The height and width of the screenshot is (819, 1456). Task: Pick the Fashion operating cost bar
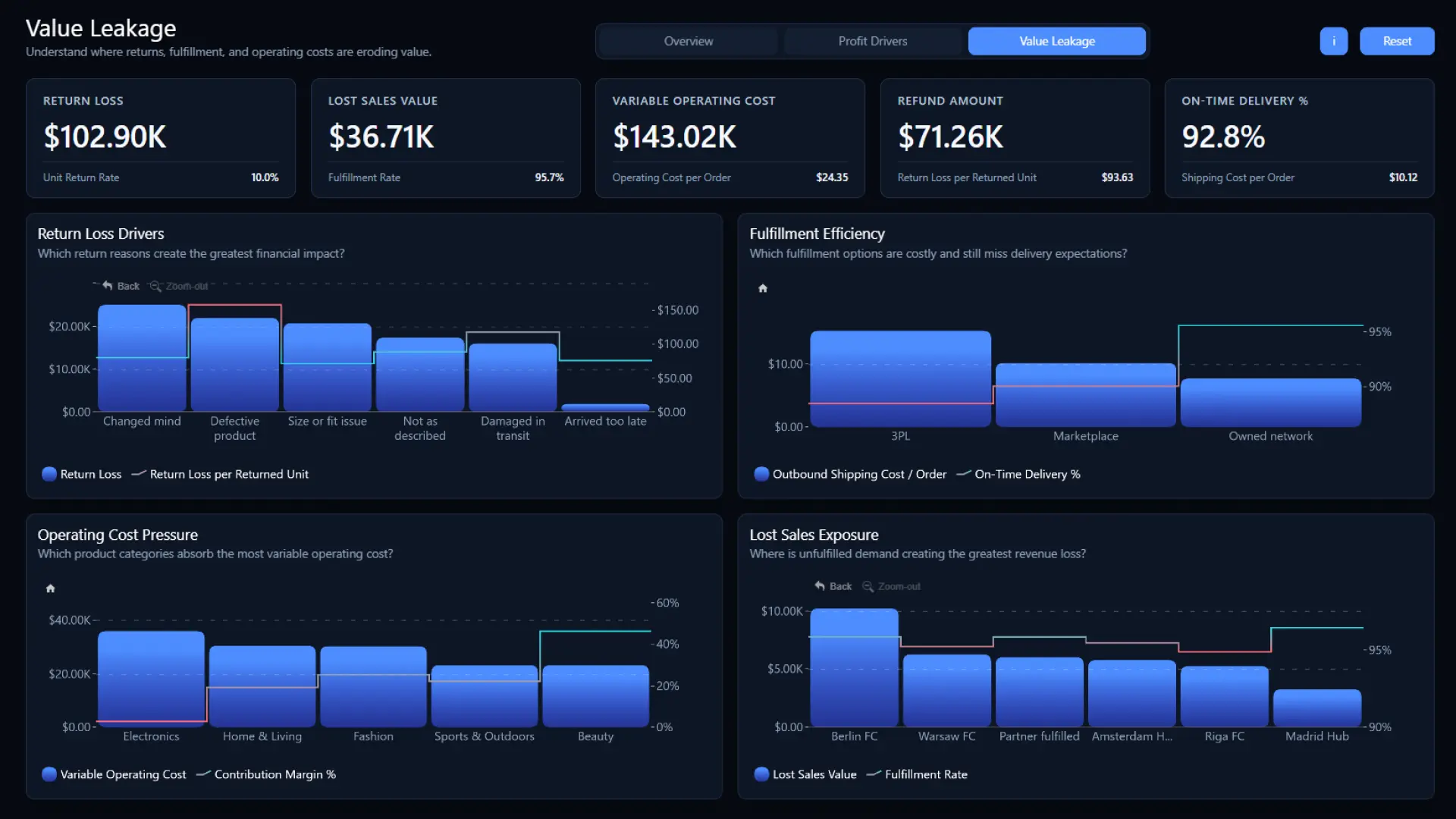click(x=373, y=687)
